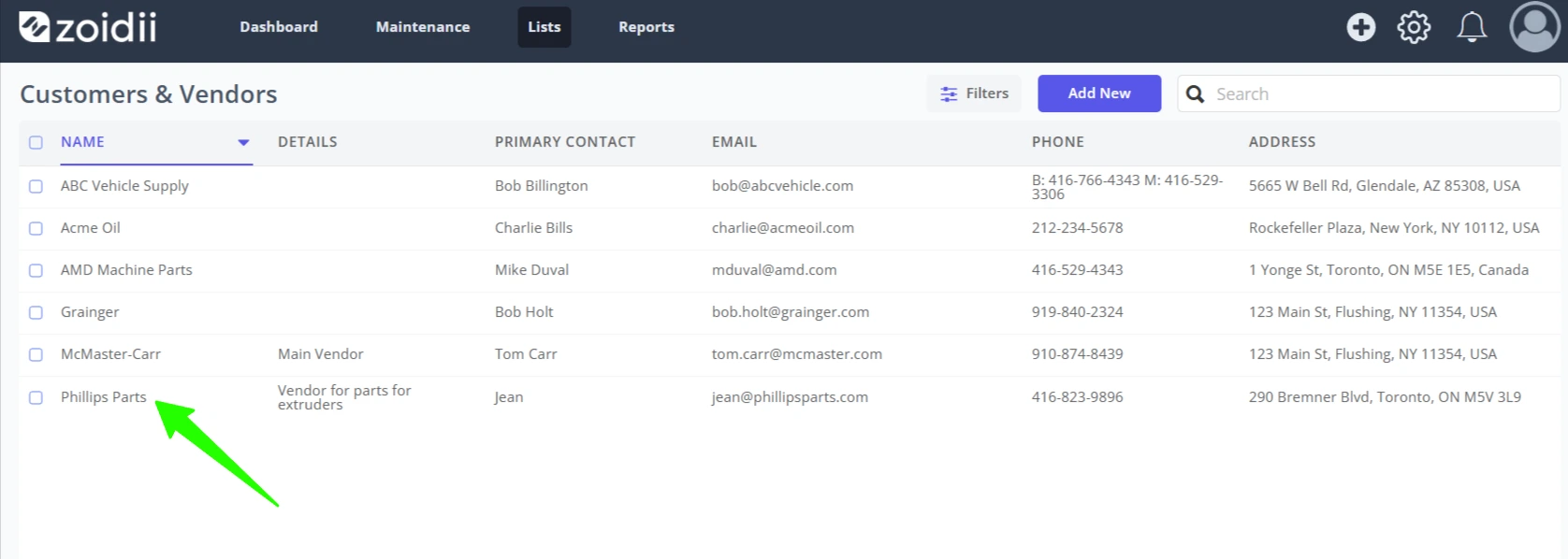Open the Maintenance menu
This screenshot has height=559, width=1568.
coord(423,27)
